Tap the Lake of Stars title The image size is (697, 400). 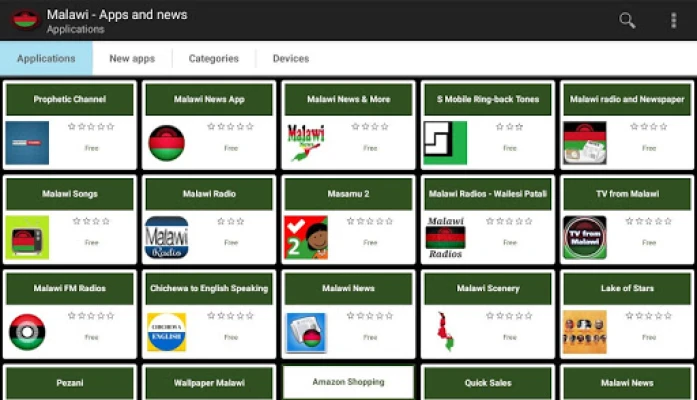[x=627, y=289]
